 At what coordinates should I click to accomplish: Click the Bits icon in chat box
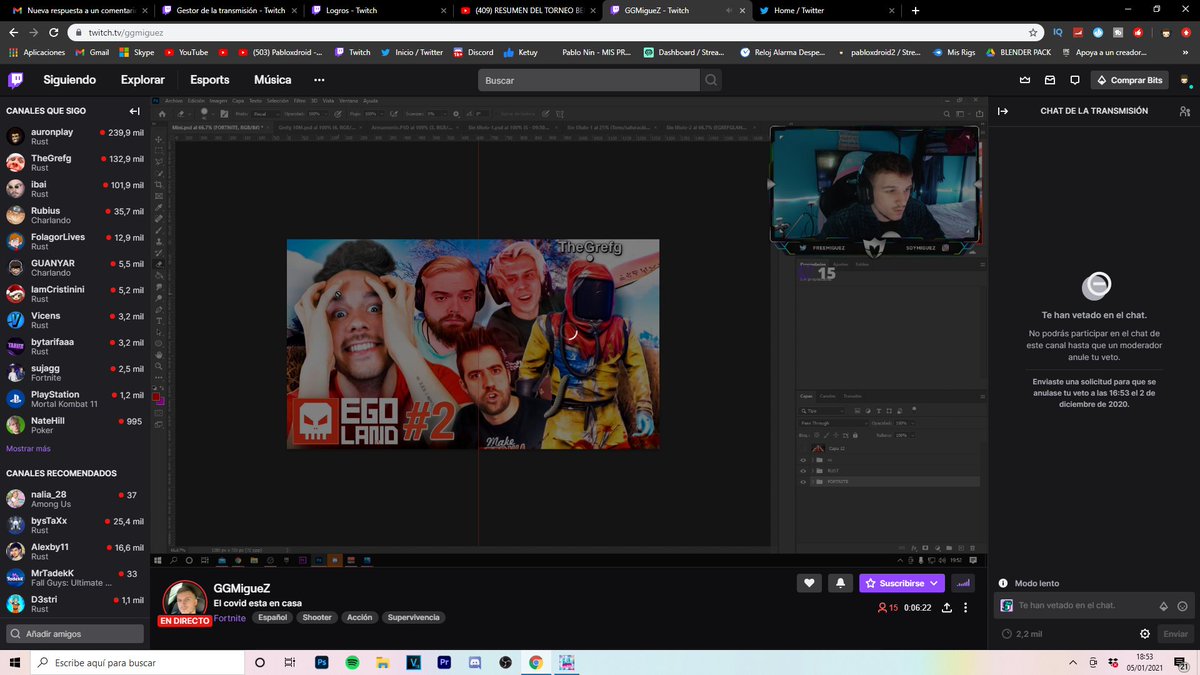1163,606
